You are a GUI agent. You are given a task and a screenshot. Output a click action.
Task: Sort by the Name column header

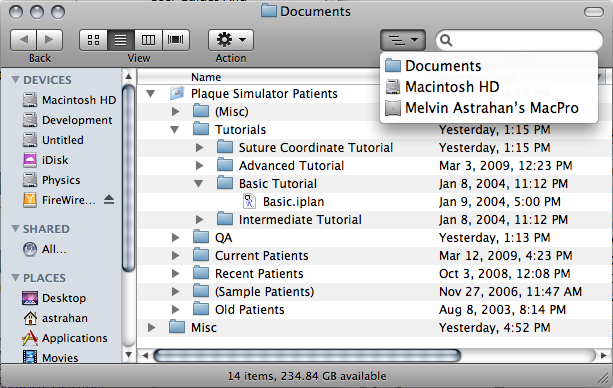[x=206, y=77]
